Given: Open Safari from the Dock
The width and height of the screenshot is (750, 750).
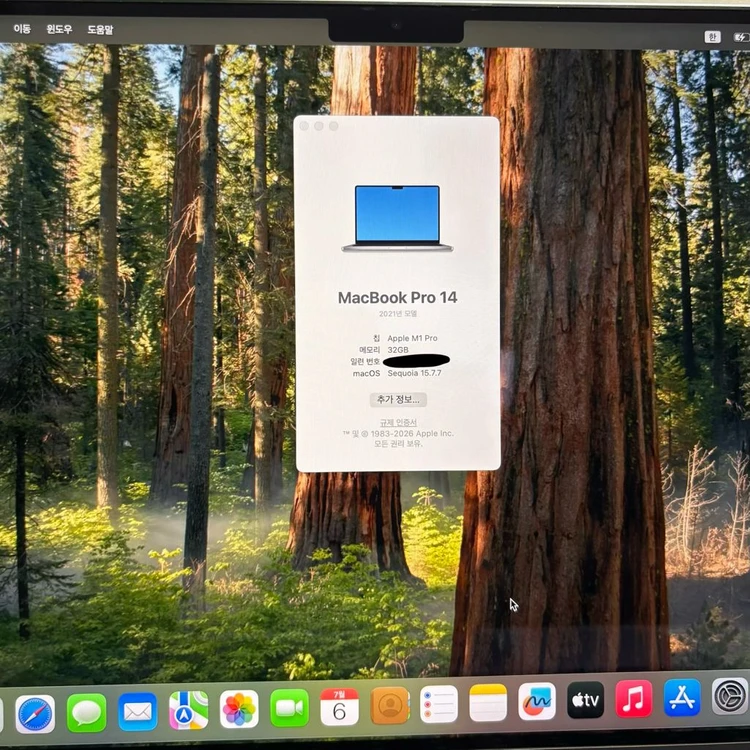Looking at the screenshot, I should (x=35, y=714).
